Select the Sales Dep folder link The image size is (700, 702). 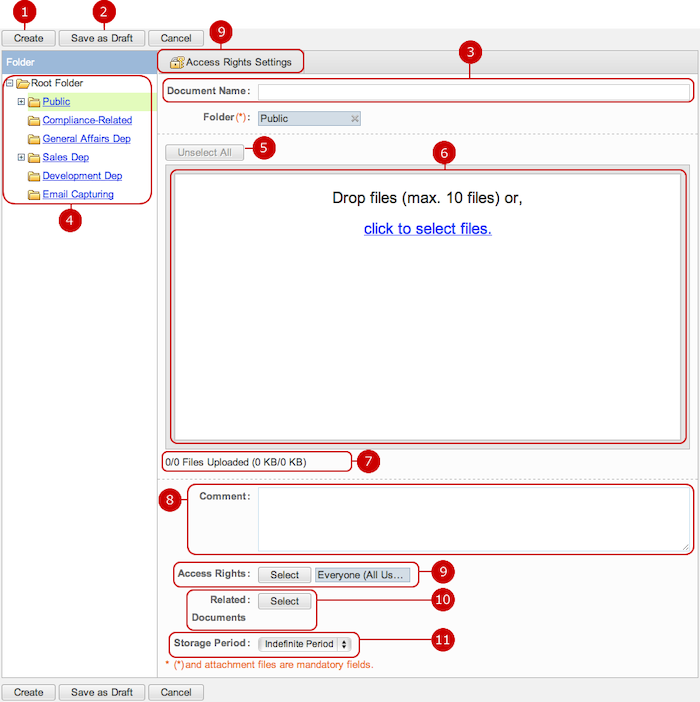click(66, 157)
